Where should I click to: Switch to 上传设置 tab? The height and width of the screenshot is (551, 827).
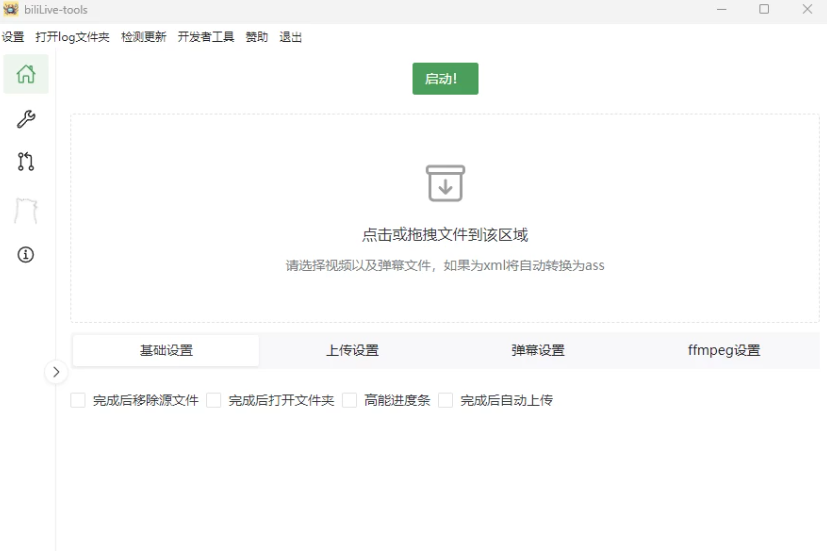352,350
